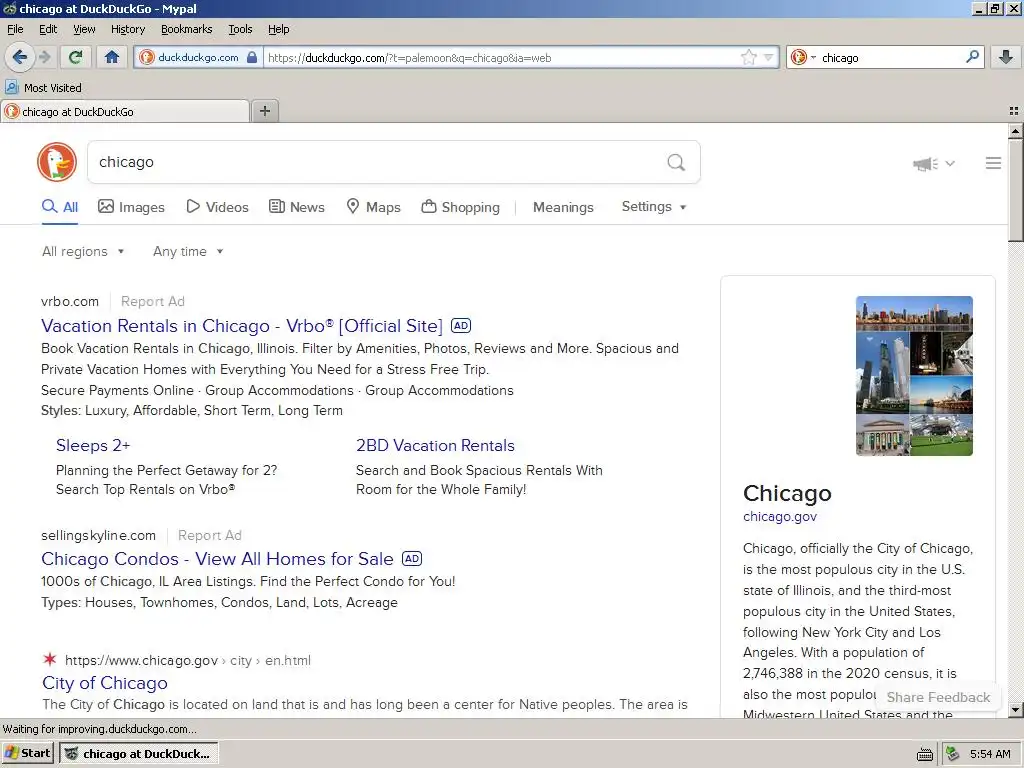Click the tab groups grid icon
The image size is (1024, 768).
click(x=1014, y=111)
